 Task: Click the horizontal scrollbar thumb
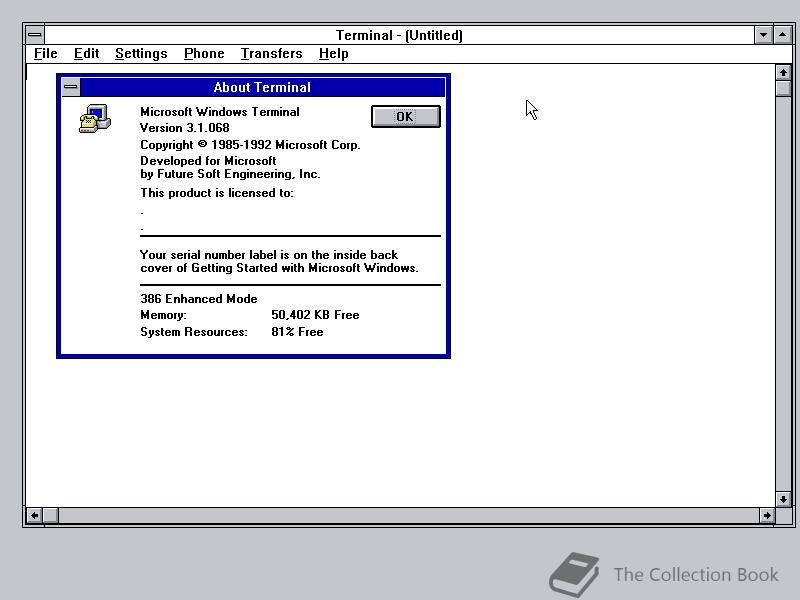click(x=50, y=515)
